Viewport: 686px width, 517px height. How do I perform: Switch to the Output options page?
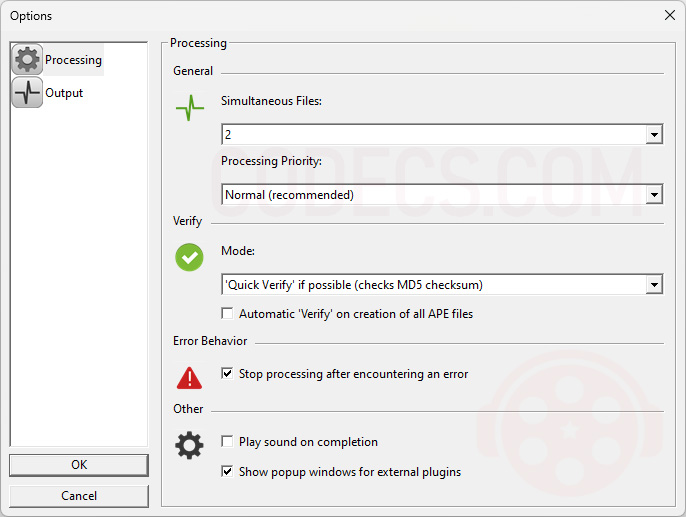pos(64,93)
